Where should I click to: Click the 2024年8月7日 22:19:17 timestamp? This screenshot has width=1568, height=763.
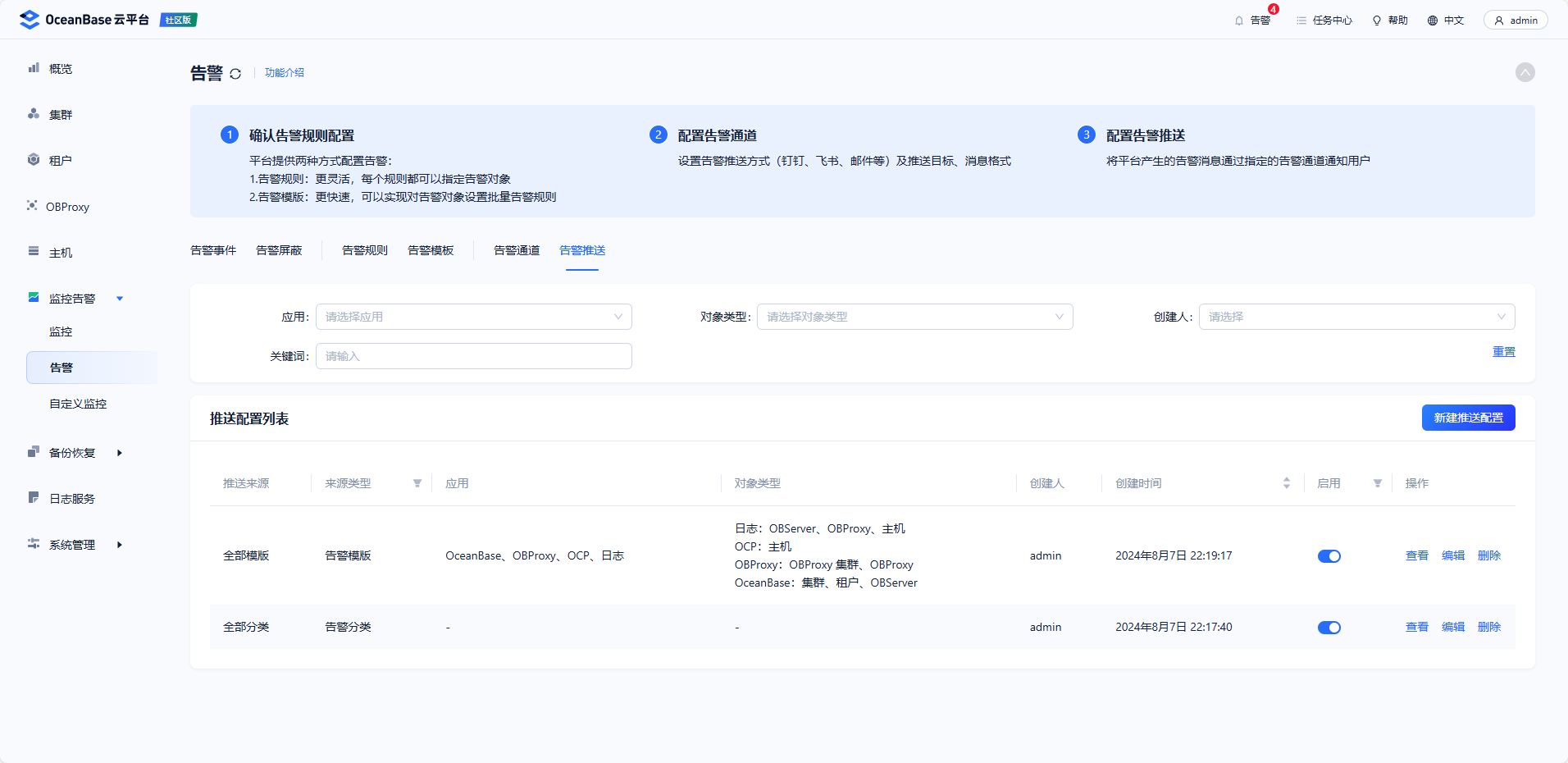[x=1174, y=555]
